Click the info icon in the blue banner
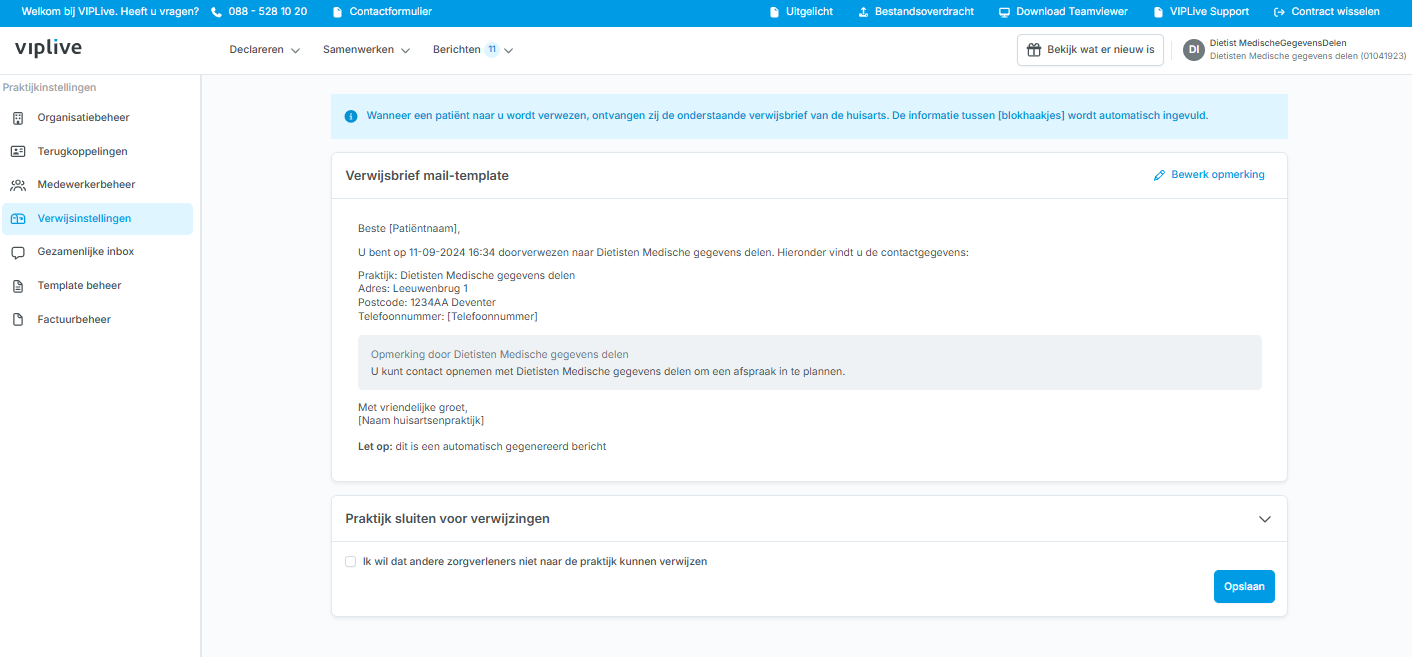 351,116
